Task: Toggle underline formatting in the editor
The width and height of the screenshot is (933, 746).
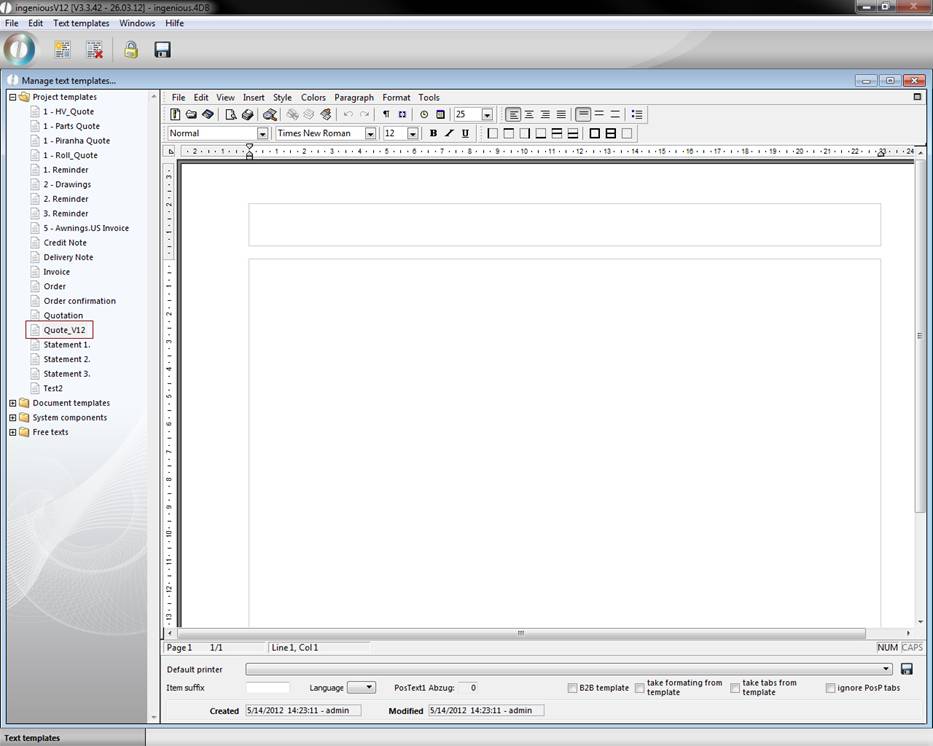Action: [465, 133]
